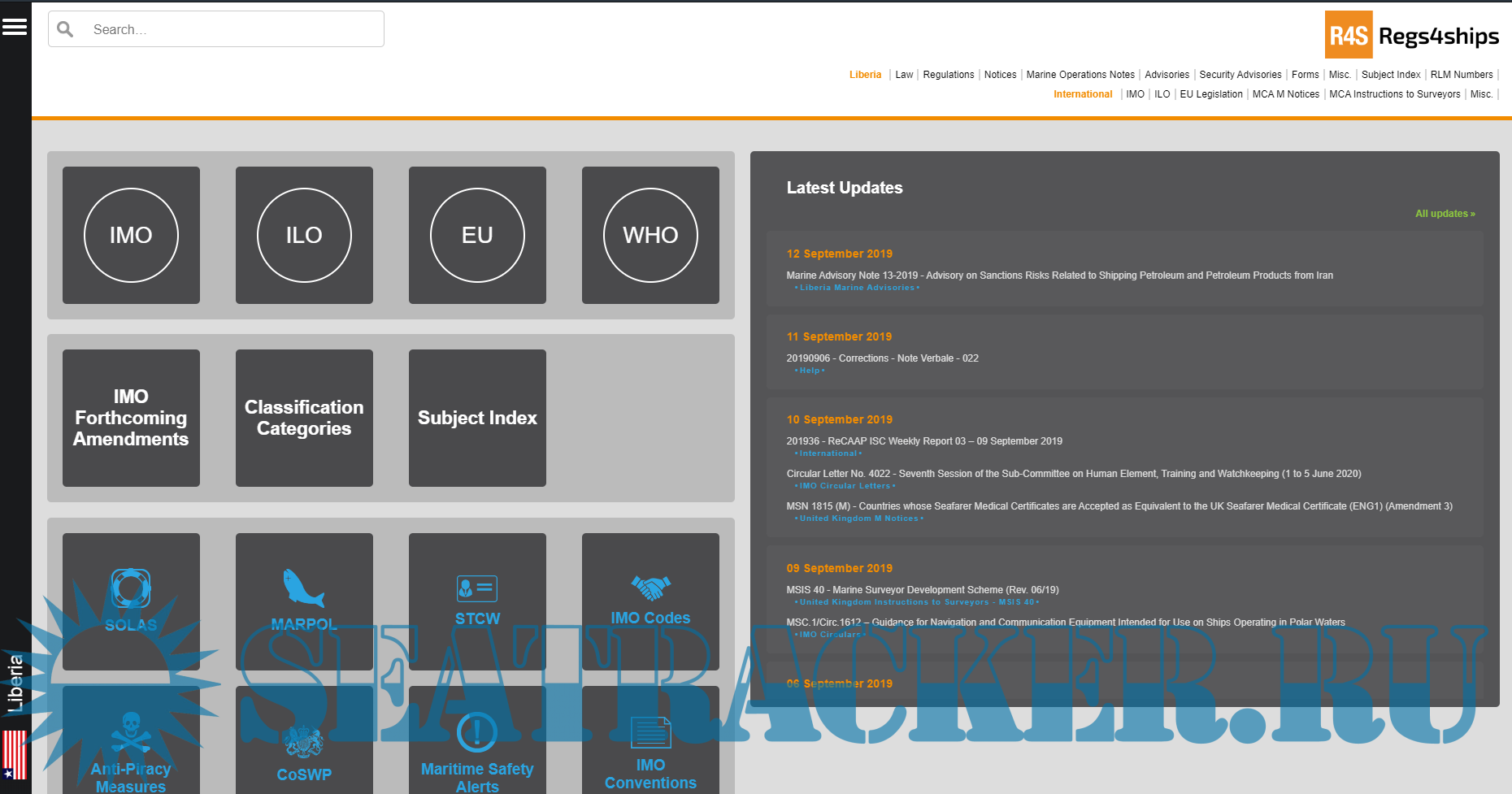
Task: Open the Liberia Marine Advisories tag
Action: pos(856,288)
